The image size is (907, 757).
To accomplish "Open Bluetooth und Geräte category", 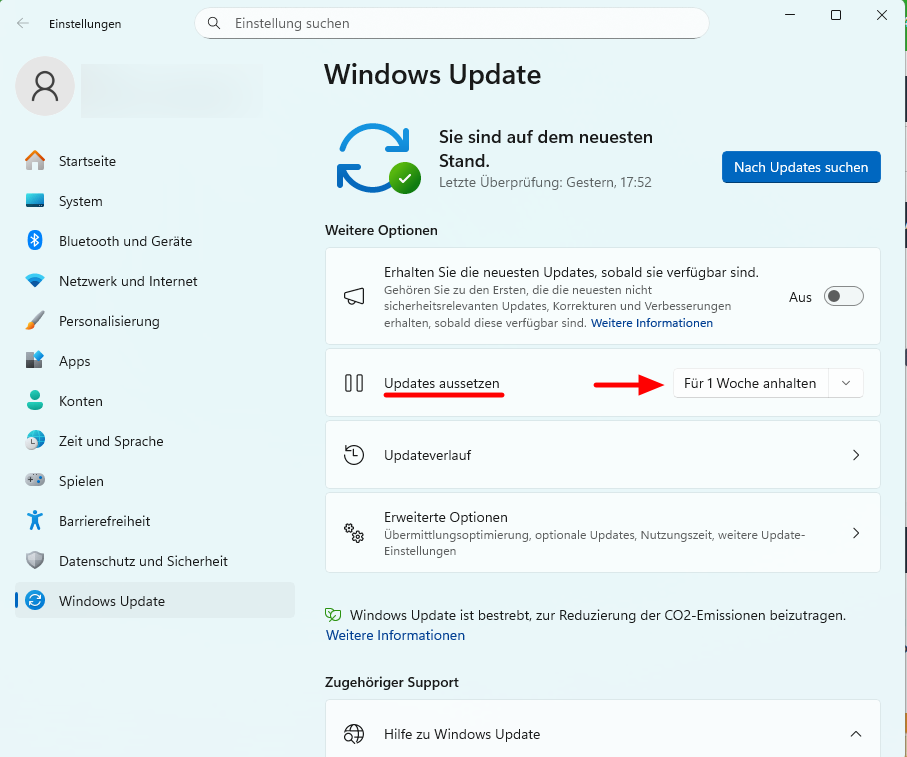I will 154,241.
